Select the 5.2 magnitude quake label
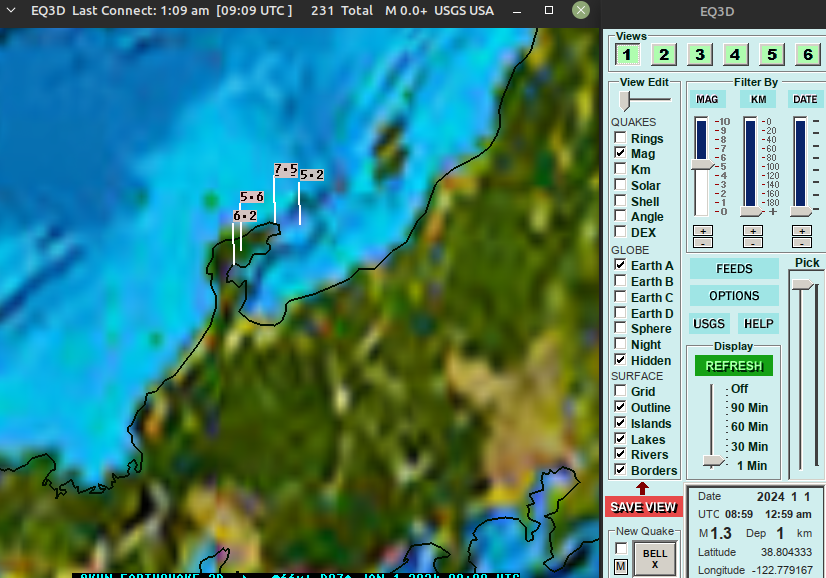This screenshot has width=826, height=578. coord(312,175)
